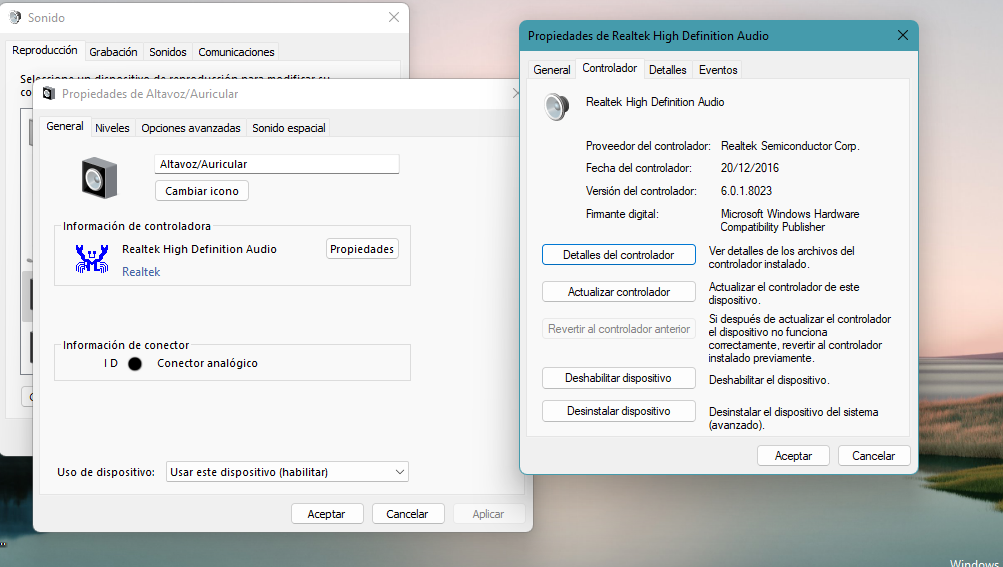Open the Realtek link
The height and width of the screenshot is (567, 1003).
click(x=141, y=272)
